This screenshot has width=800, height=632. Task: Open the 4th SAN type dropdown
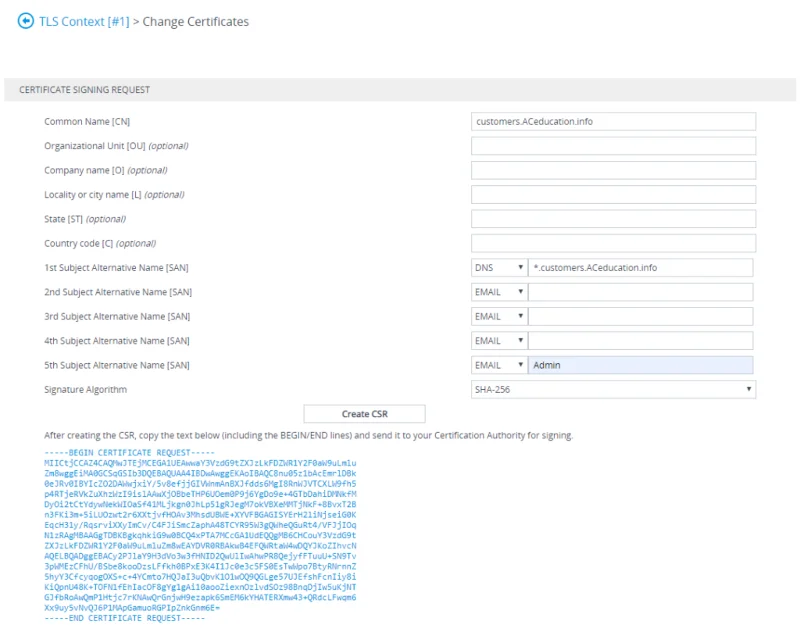click(499, 341)
